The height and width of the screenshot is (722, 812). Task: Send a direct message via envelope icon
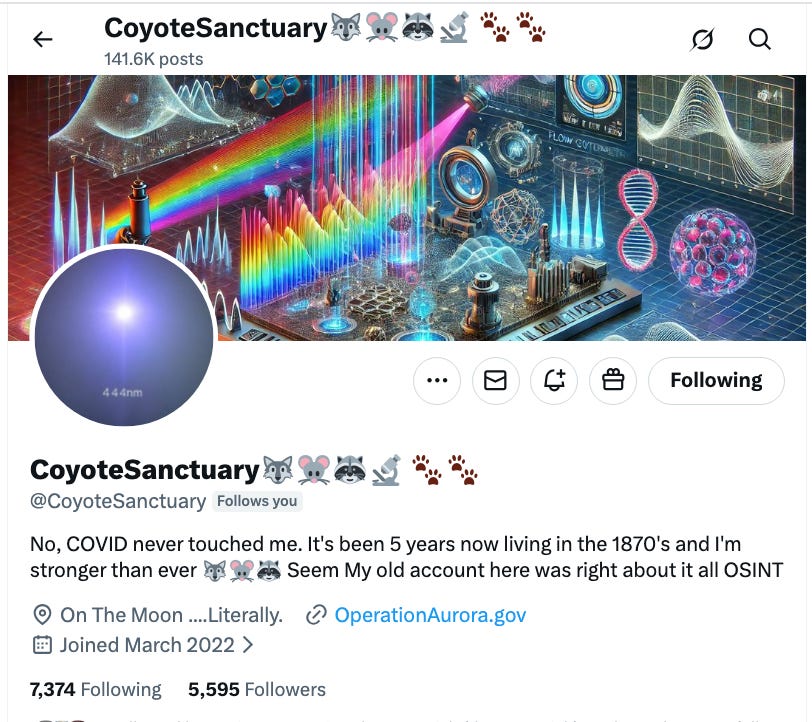496,380
